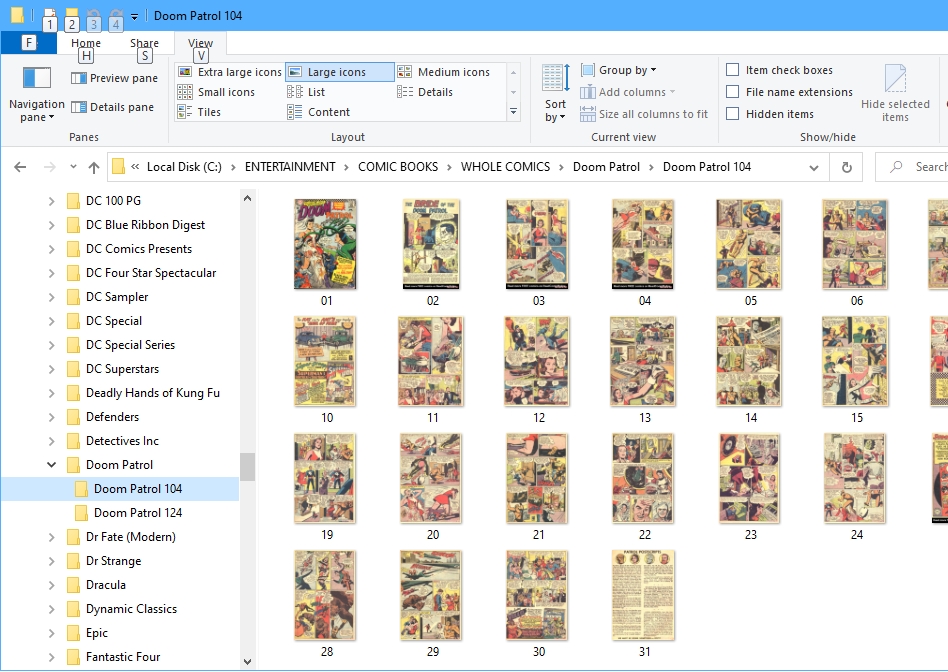Select the text page thumbnail 31
Screen dimensions: 948x672
643,595
